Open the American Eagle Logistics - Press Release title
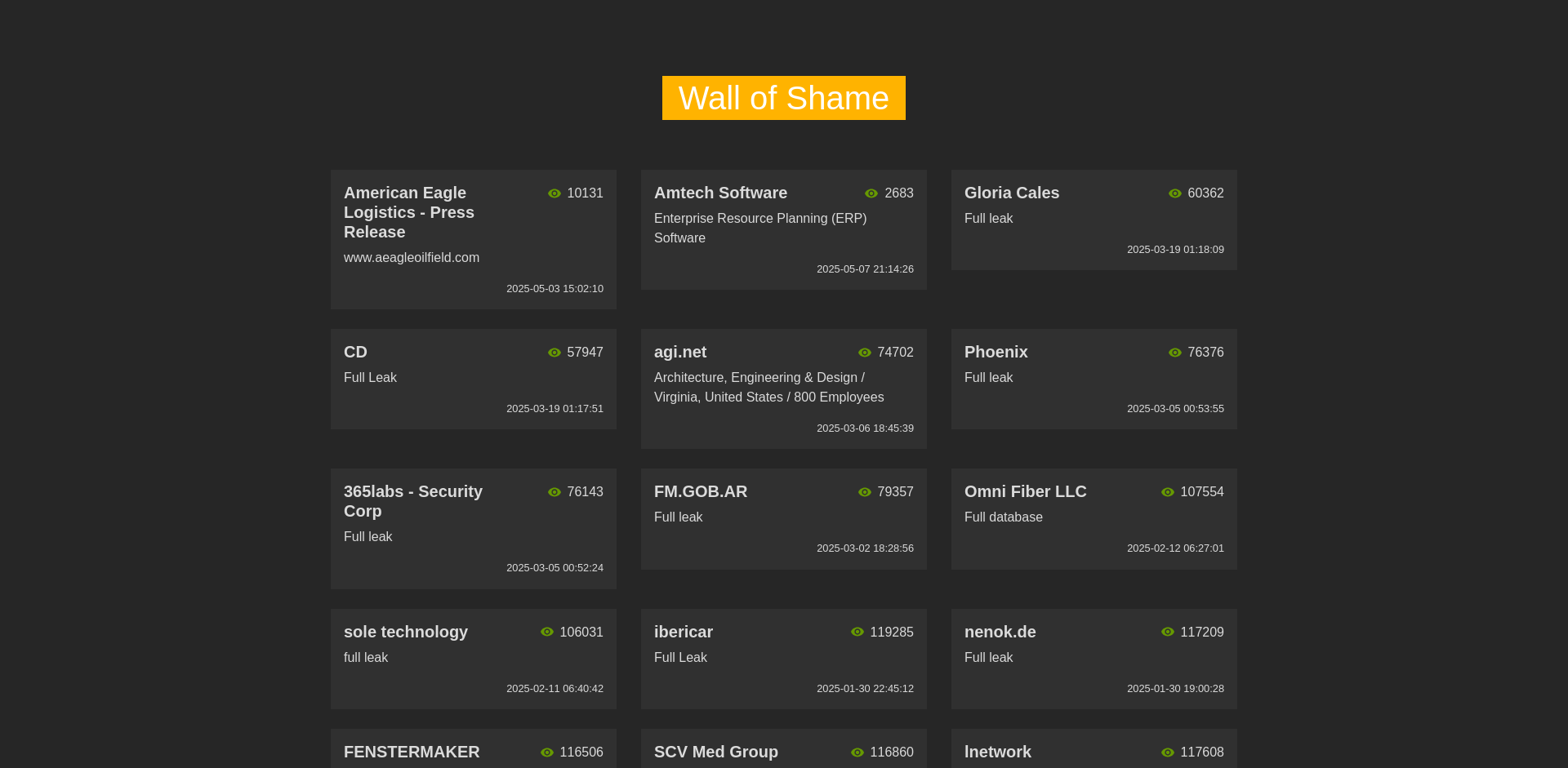 (409, 212)
